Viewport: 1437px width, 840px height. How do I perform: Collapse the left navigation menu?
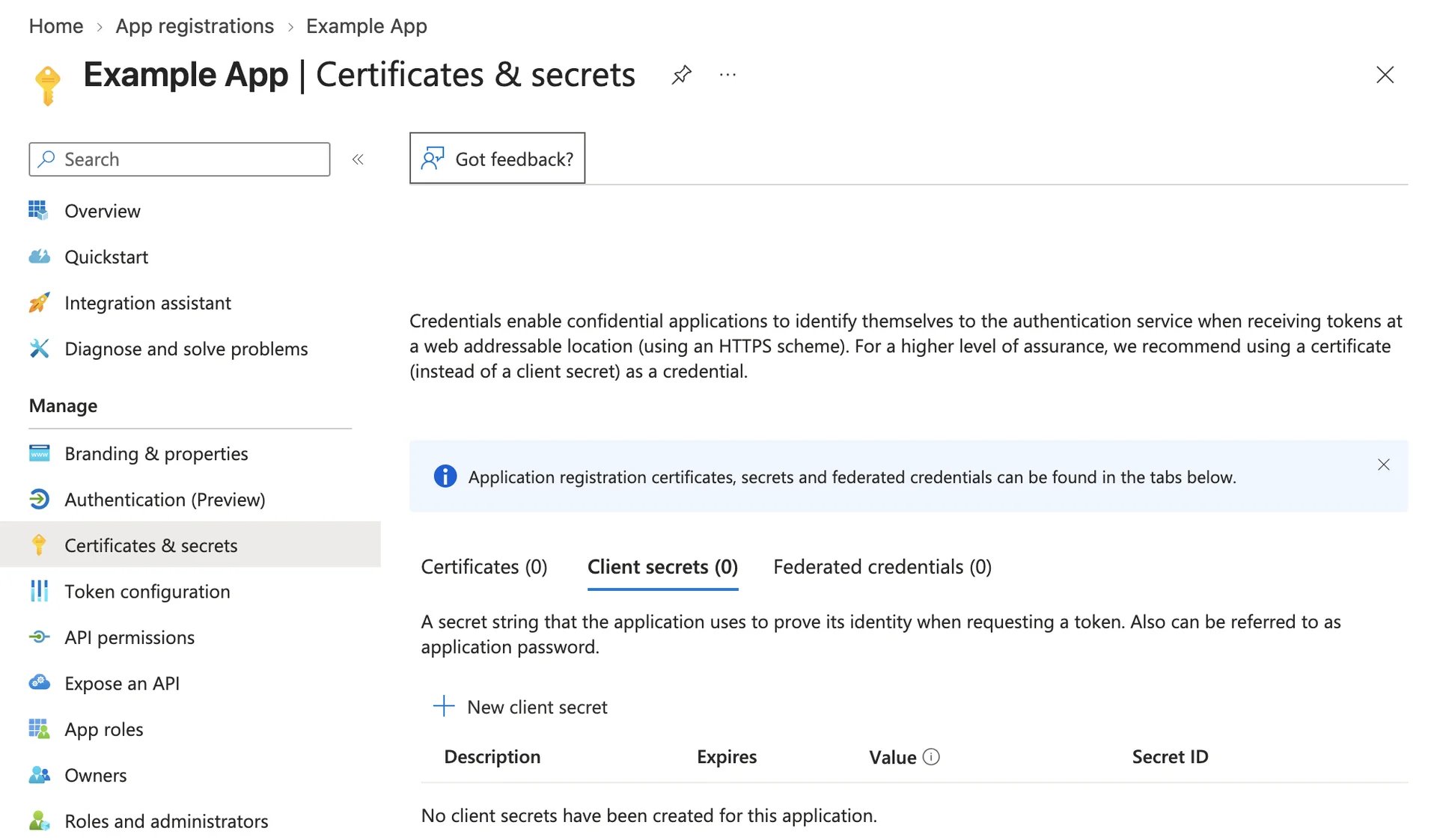(358, 159)
